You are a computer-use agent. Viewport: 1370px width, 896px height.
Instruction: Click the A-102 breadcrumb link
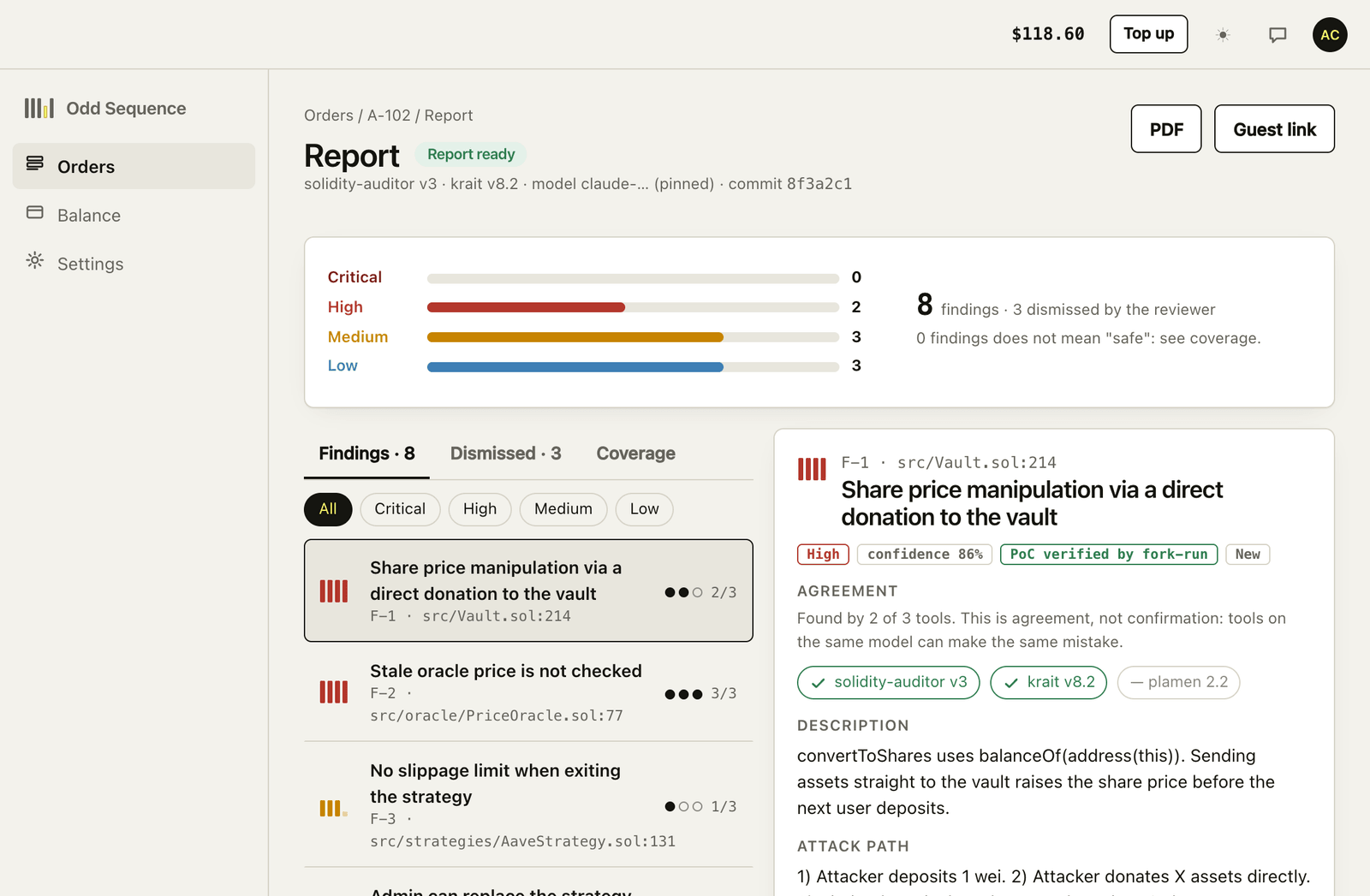tap(389, 116)
